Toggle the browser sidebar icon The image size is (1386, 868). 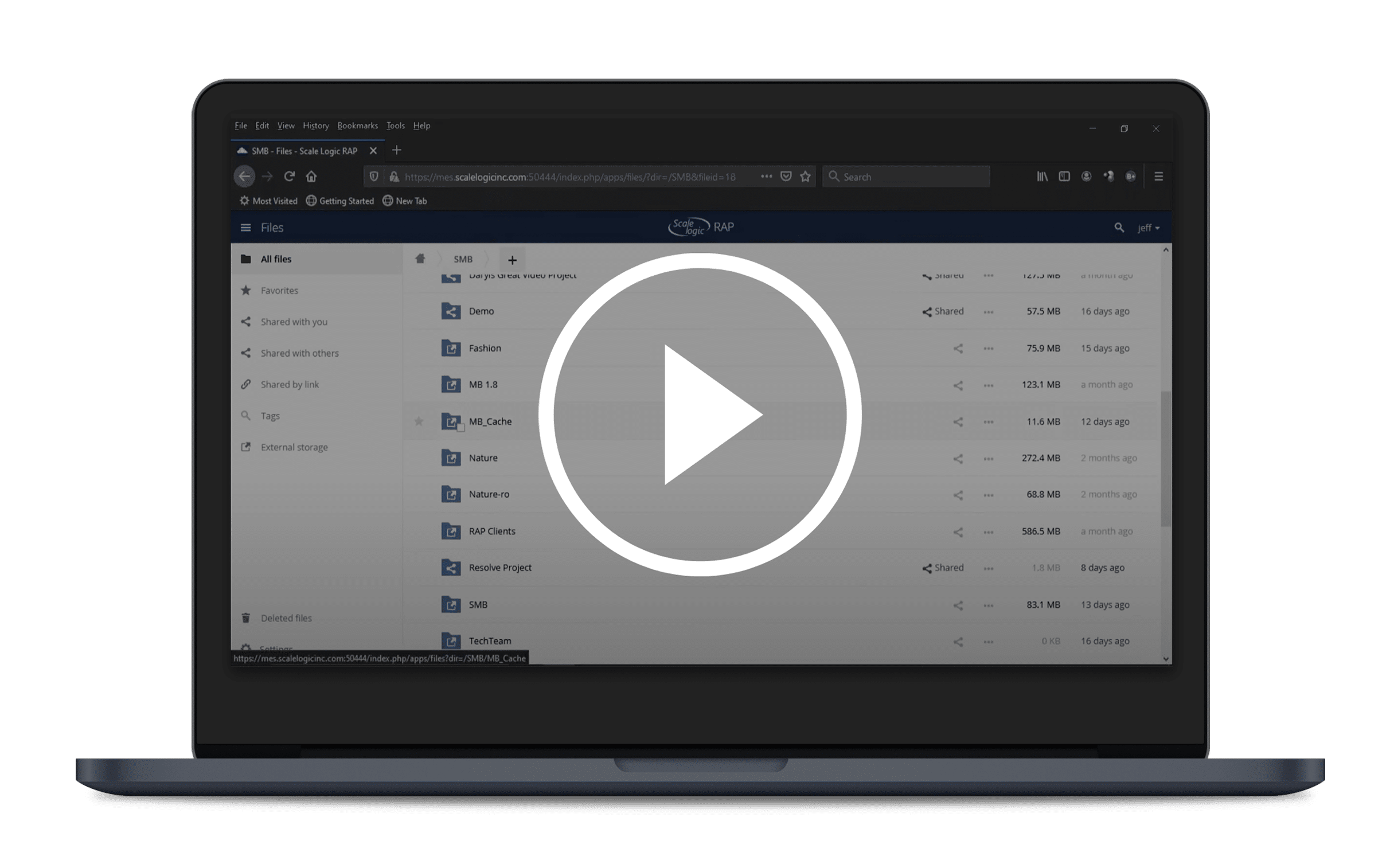click(1064, 176)
